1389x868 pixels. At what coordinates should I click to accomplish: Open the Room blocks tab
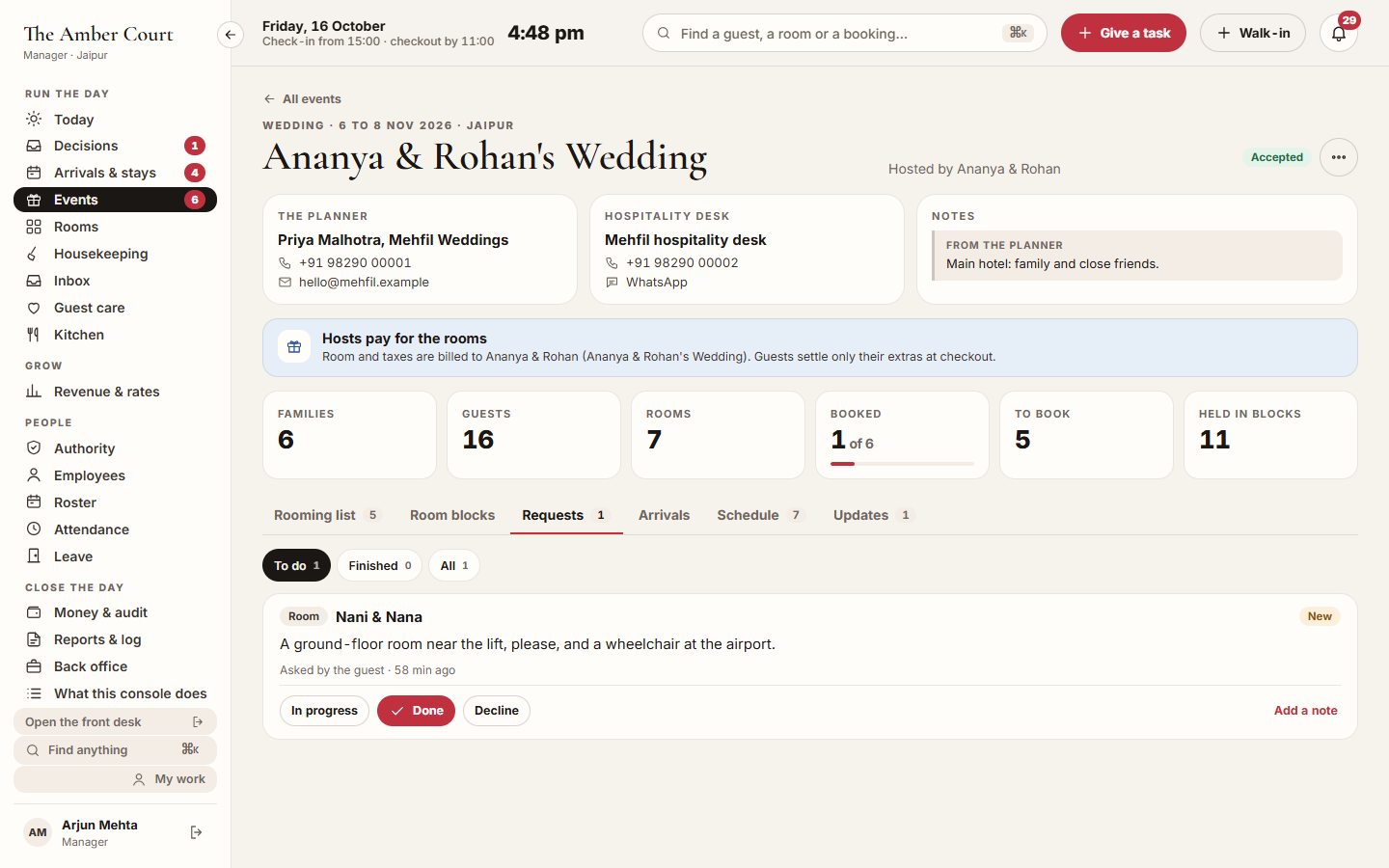pyautogui.click(x=452, y=515)
